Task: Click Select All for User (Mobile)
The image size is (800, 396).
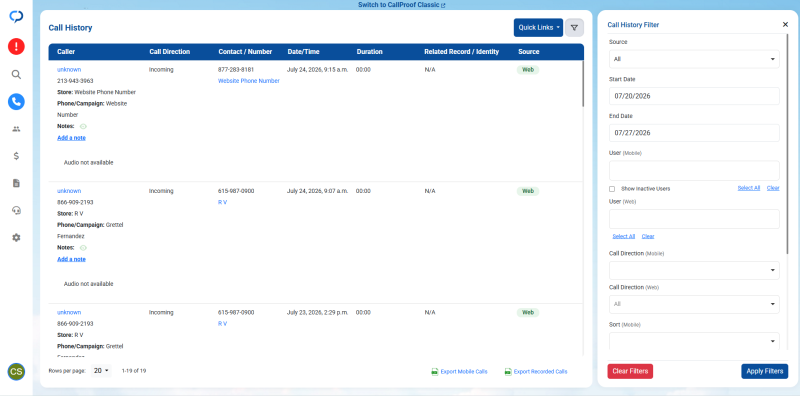Action: pyautogui.click(x=748, y=188)
